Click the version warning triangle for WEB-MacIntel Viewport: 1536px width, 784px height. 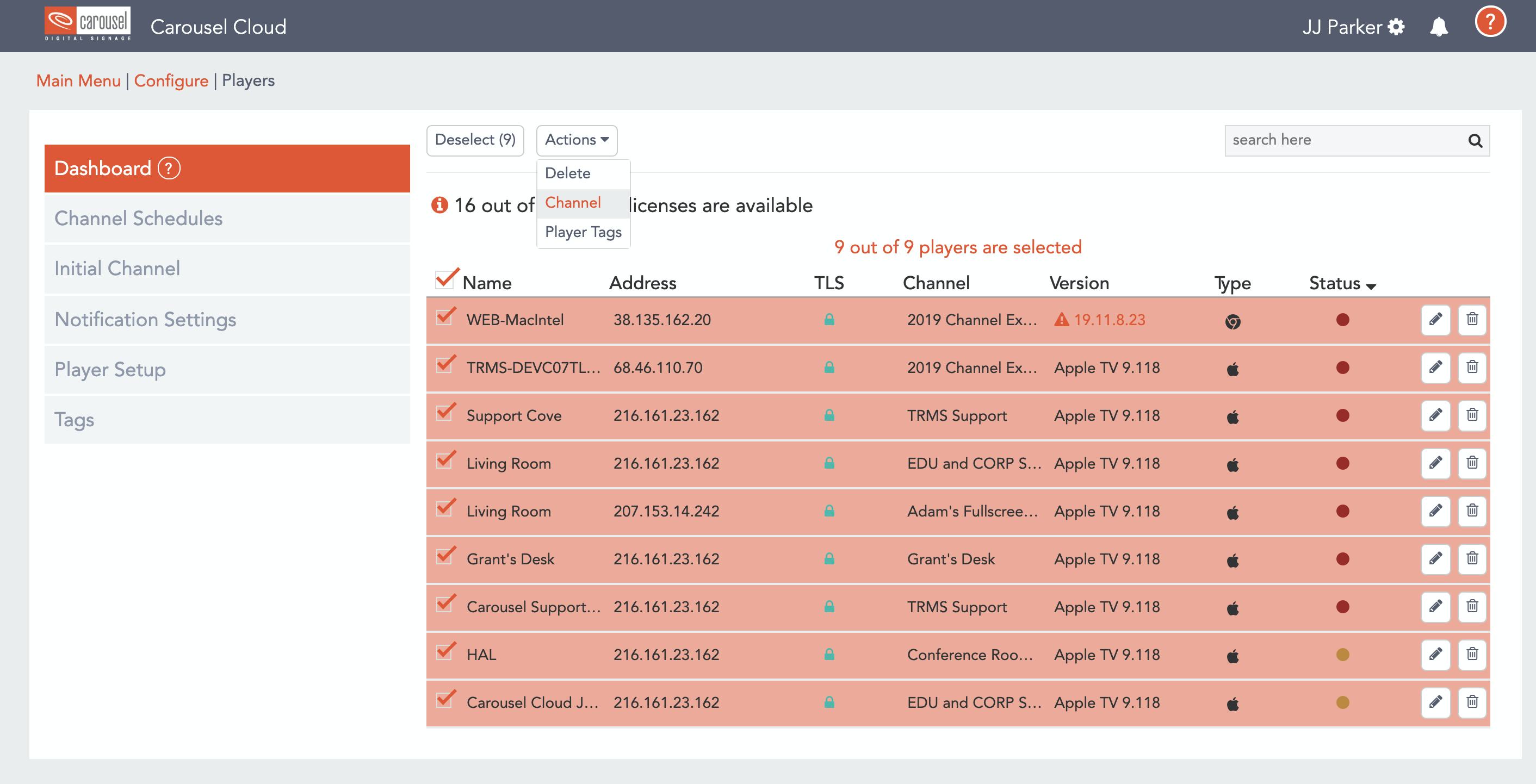coord(1061,320)
